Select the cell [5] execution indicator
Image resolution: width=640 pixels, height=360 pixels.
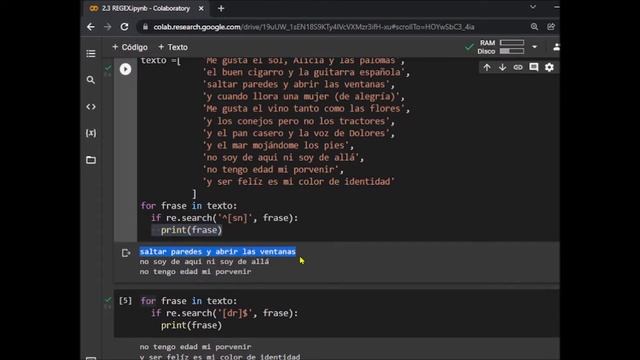(x=125, y=301)
